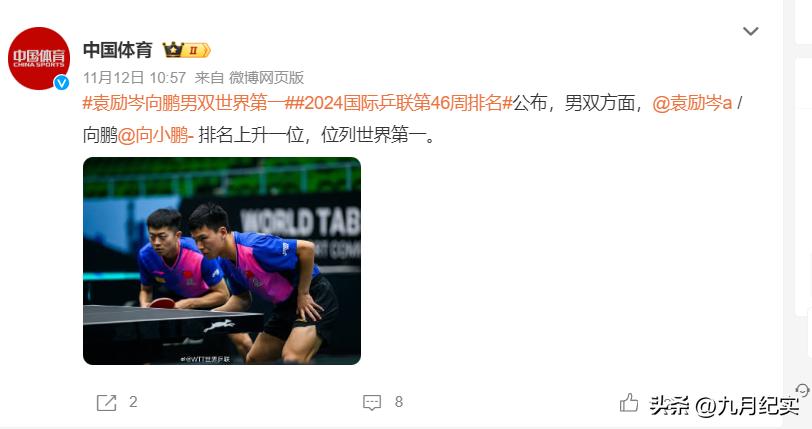Viewport: 812px width, 429px height.
Task: Click the Roman numeral II level badge
Action: click(x=197, y=50)
